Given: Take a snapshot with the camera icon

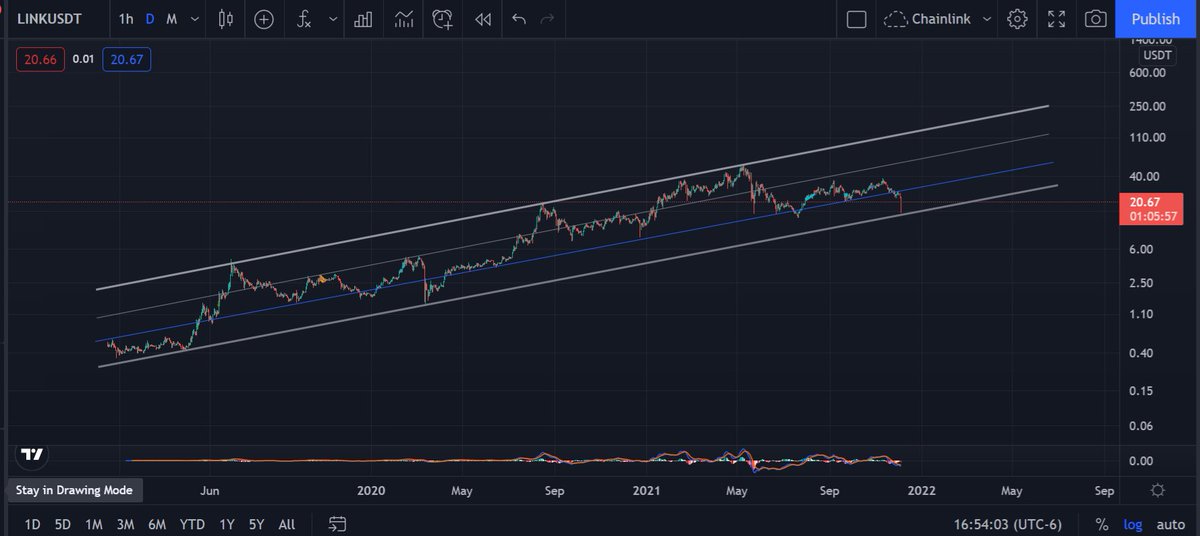Looking at the screenshot, I should tap(1096, 19).
